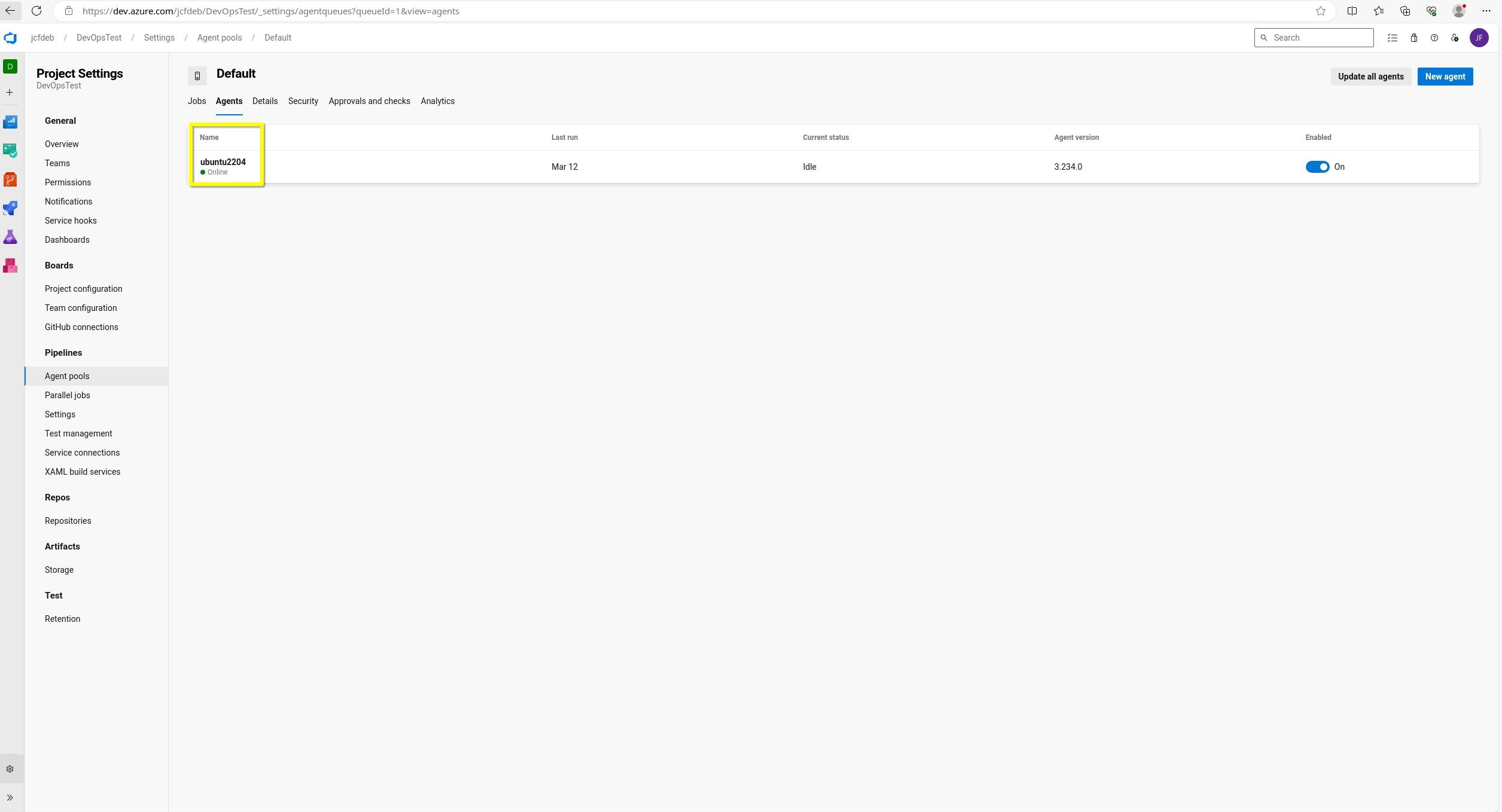Click the agent pool icon beside Default
1502x812 pixels.
click(x=197, y=76)
